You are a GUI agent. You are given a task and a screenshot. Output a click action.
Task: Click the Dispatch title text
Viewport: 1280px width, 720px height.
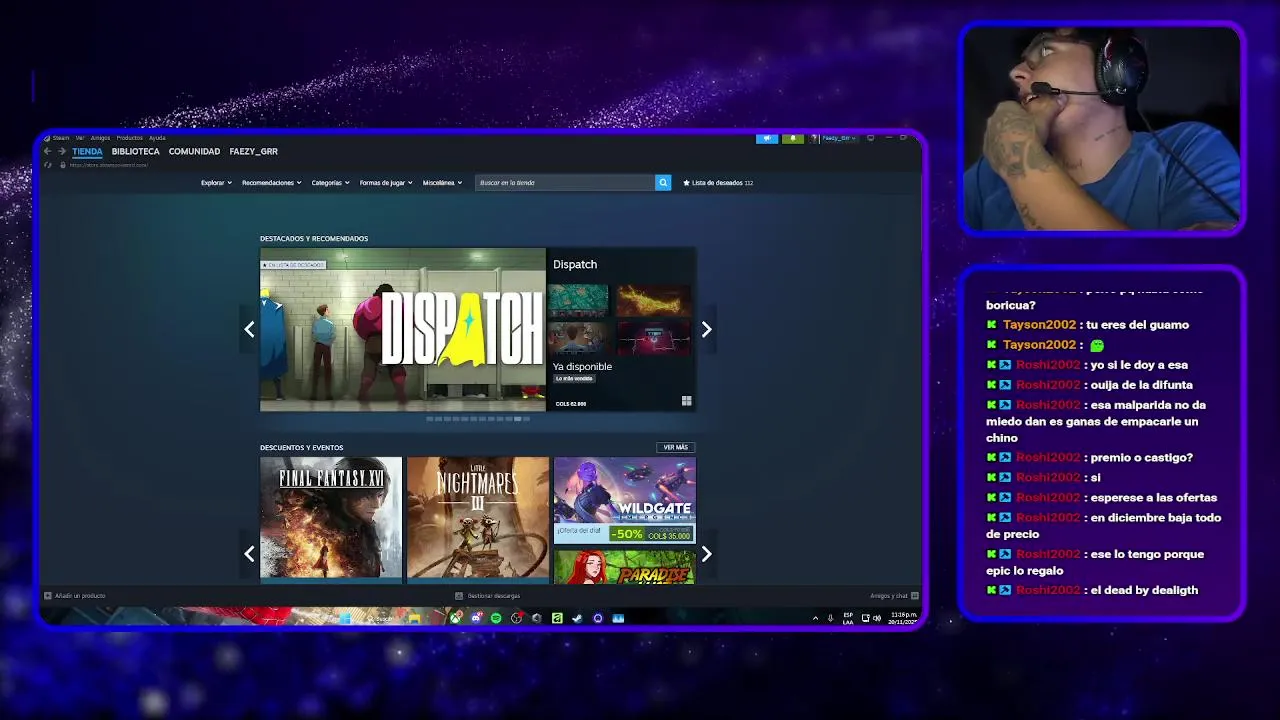[x=575, y=264]
